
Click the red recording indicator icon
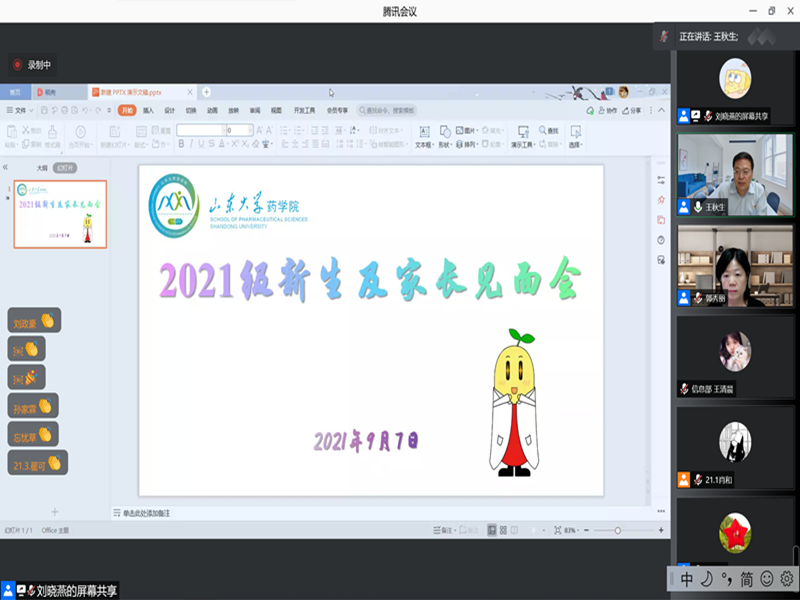[x=17, y=65]
